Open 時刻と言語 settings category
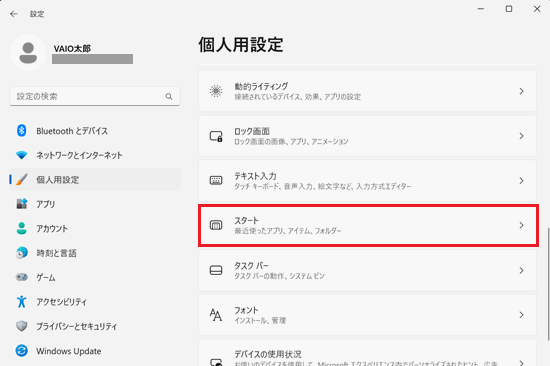 pyautogui.click(x=95, y=253)
